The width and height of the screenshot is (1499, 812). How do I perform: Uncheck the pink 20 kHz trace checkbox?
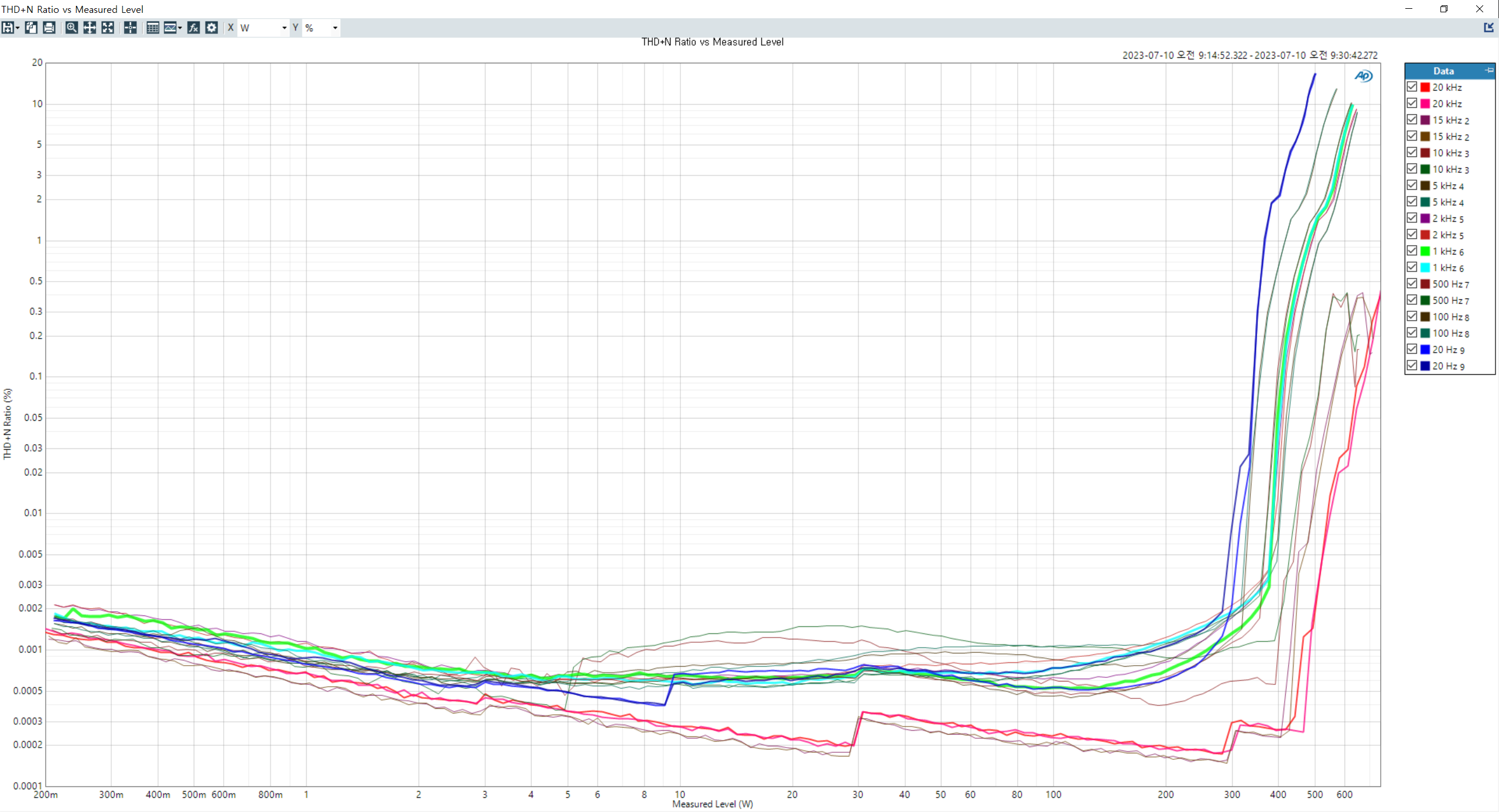[1412, 103]
